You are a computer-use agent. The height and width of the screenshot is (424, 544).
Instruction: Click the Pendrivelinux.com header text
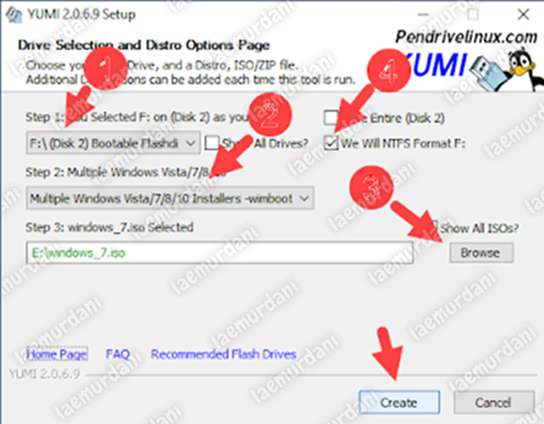tap(466, 36)
